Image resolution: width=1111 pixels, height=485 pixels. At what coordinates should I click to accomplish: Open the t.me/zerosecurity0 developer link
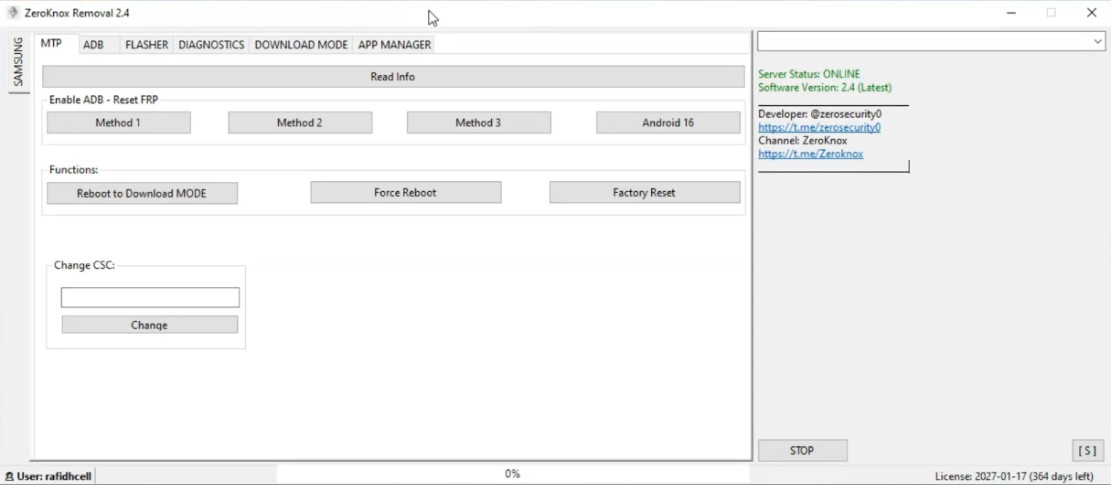[819, 128]
